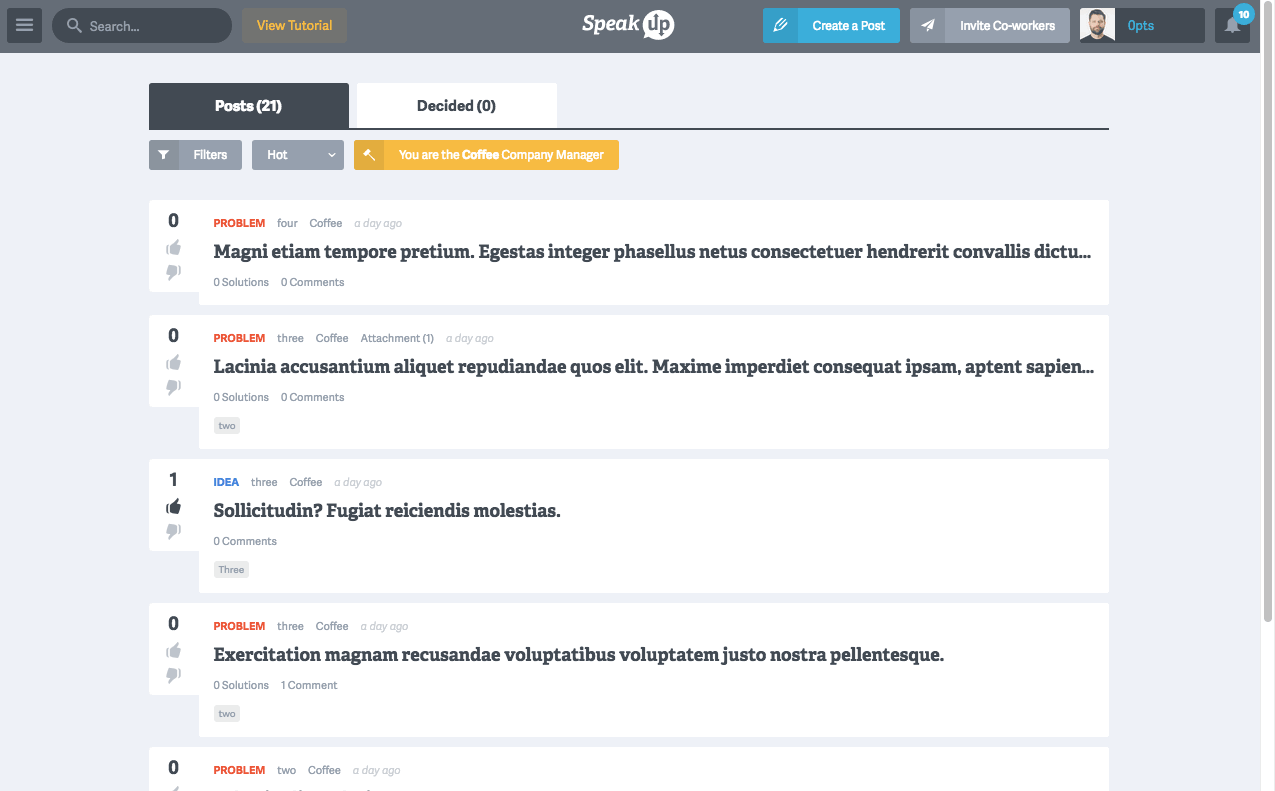Viewport: 1275px width, 791px height.
Task: Downvote the Magni etiam tempore post
Action: [173, 271]
